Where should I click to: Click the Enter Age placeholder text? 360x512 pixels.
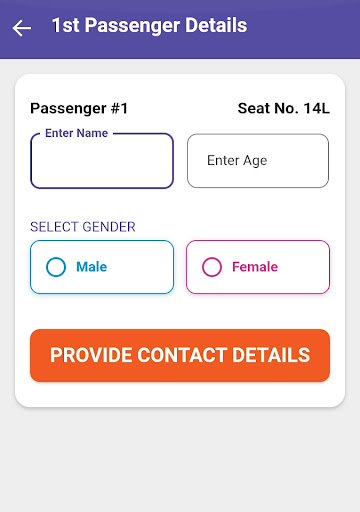tap(237, 161)
